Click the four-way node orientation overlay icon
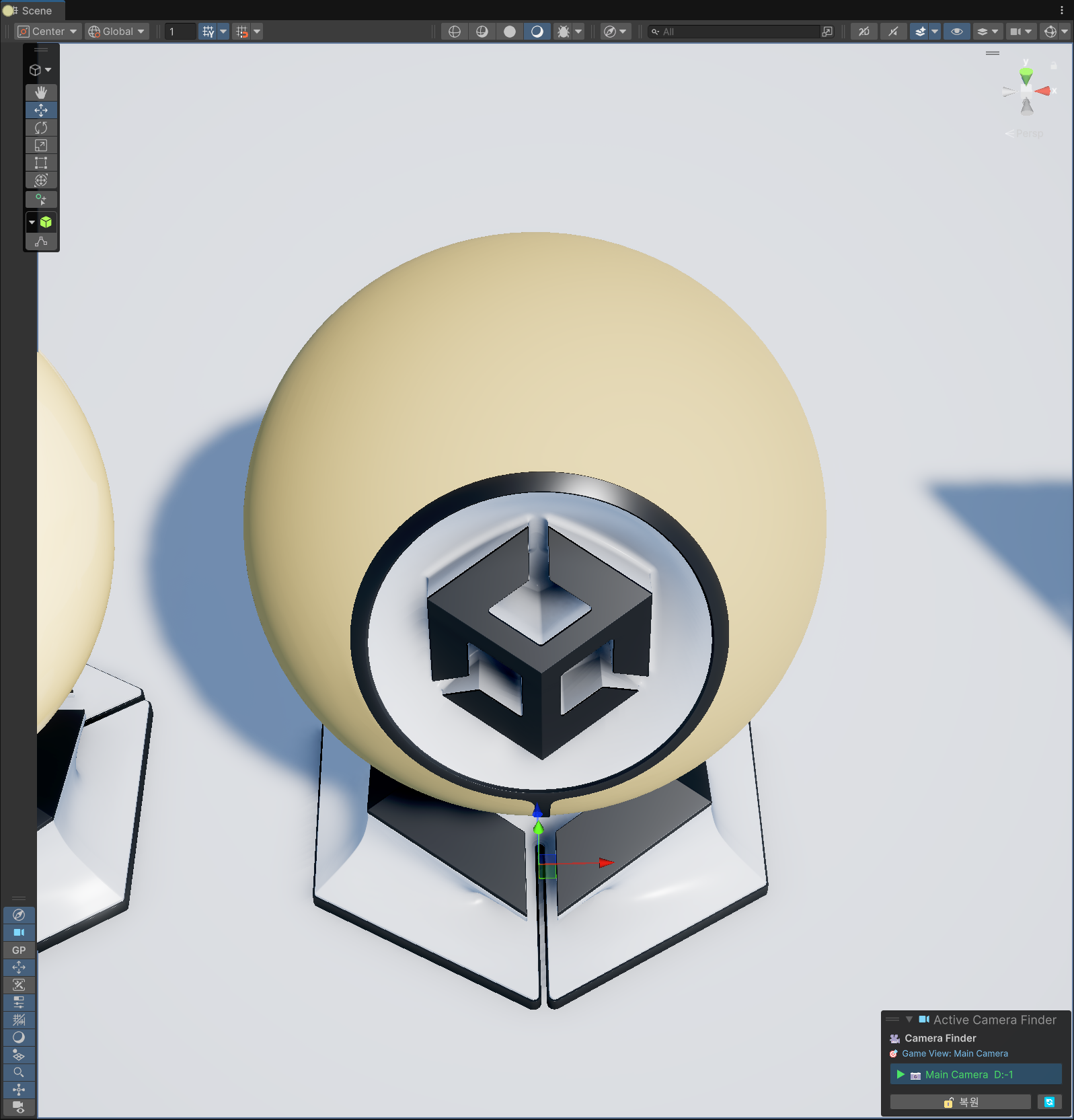This screenshot has height=1120, width=1074. click(x=19, y=1090)
